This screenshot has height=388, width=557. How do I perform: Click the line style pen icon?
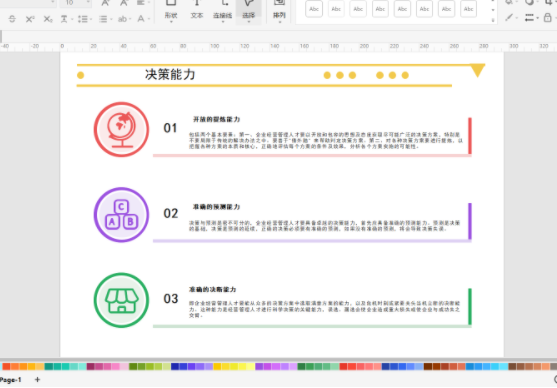[509, 17]
